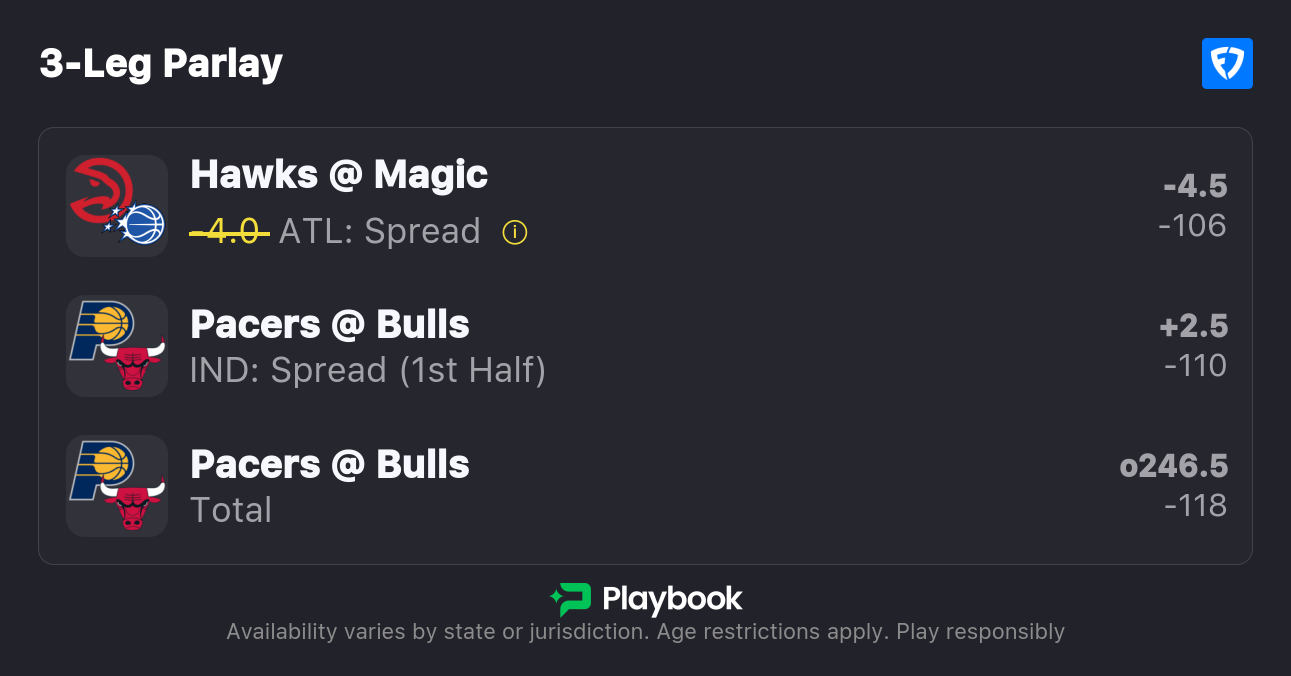The width and height of the screenshot is (1291, 676).
Task: Click the green Playbook logo icon
Action: point(571,599)
